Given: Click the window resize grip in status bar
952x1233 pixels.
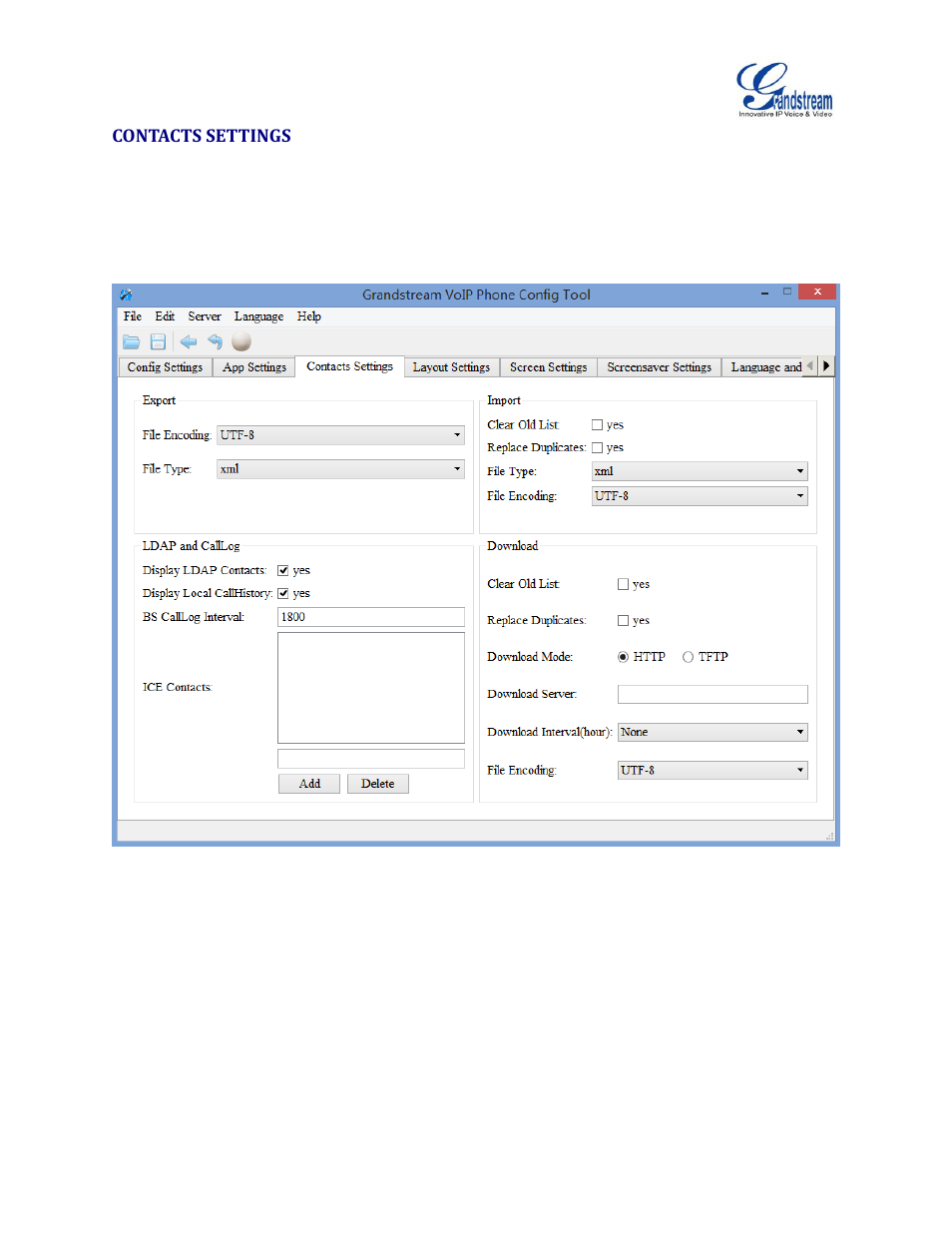Looking at the screenshot, I should point(829,836).
